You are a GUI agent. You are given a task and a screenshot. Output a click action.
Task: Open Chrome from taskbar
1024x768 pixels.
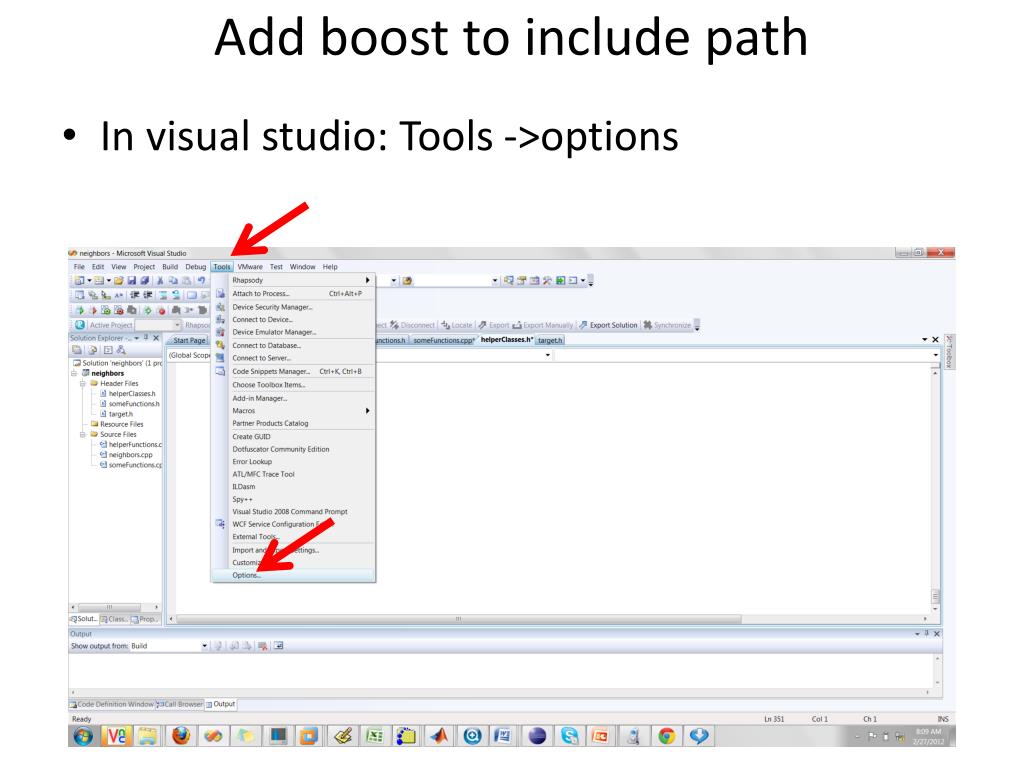tap(666, 736)
